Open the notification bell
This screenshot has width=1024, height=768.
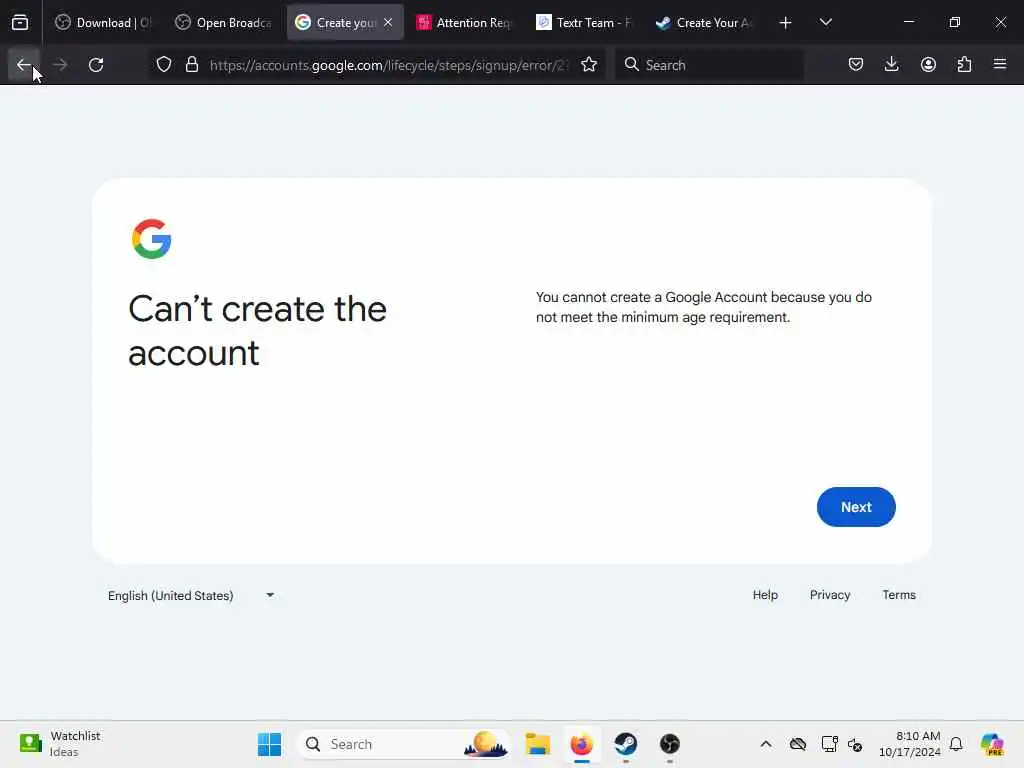[956, 744]
